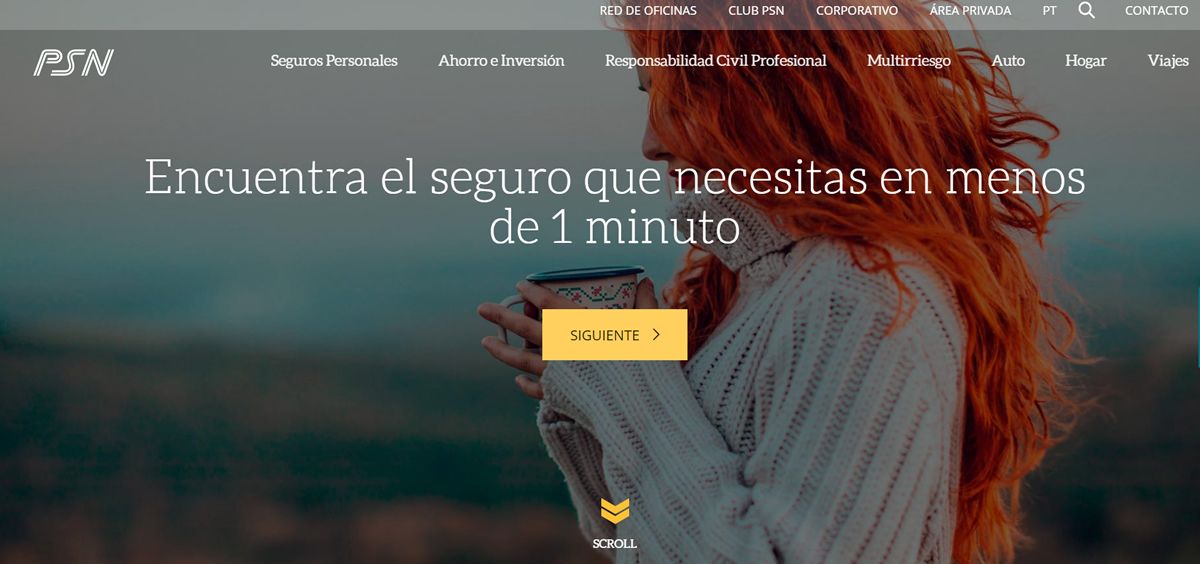
Task: Open the Club PSN link
Action: [x=756, y=11]
